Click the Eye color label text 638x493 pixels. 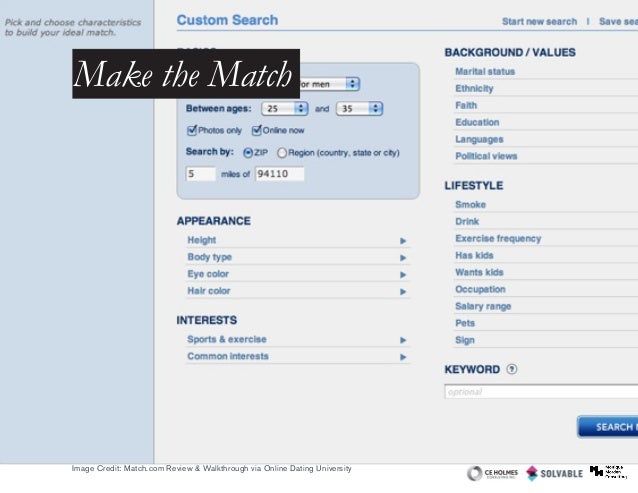[x=208, y=274]
